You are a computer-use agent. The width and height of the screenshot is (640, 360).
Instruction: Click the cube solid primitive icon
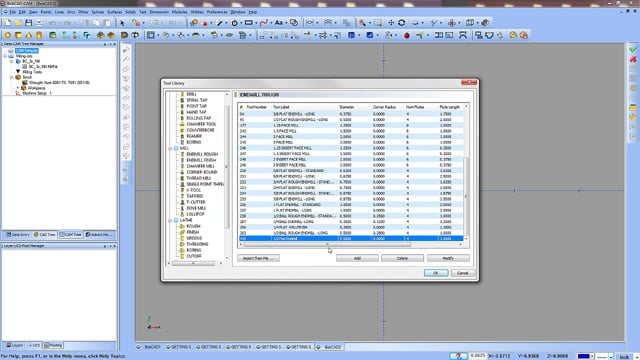(18, 35)
